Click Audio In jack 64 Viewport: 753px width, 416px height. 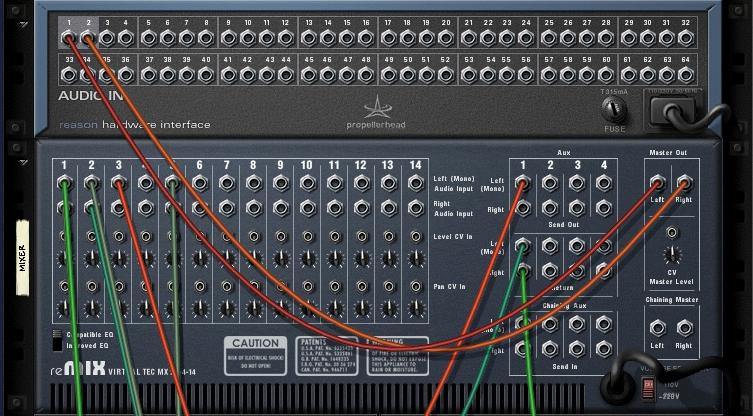point(686,75)
